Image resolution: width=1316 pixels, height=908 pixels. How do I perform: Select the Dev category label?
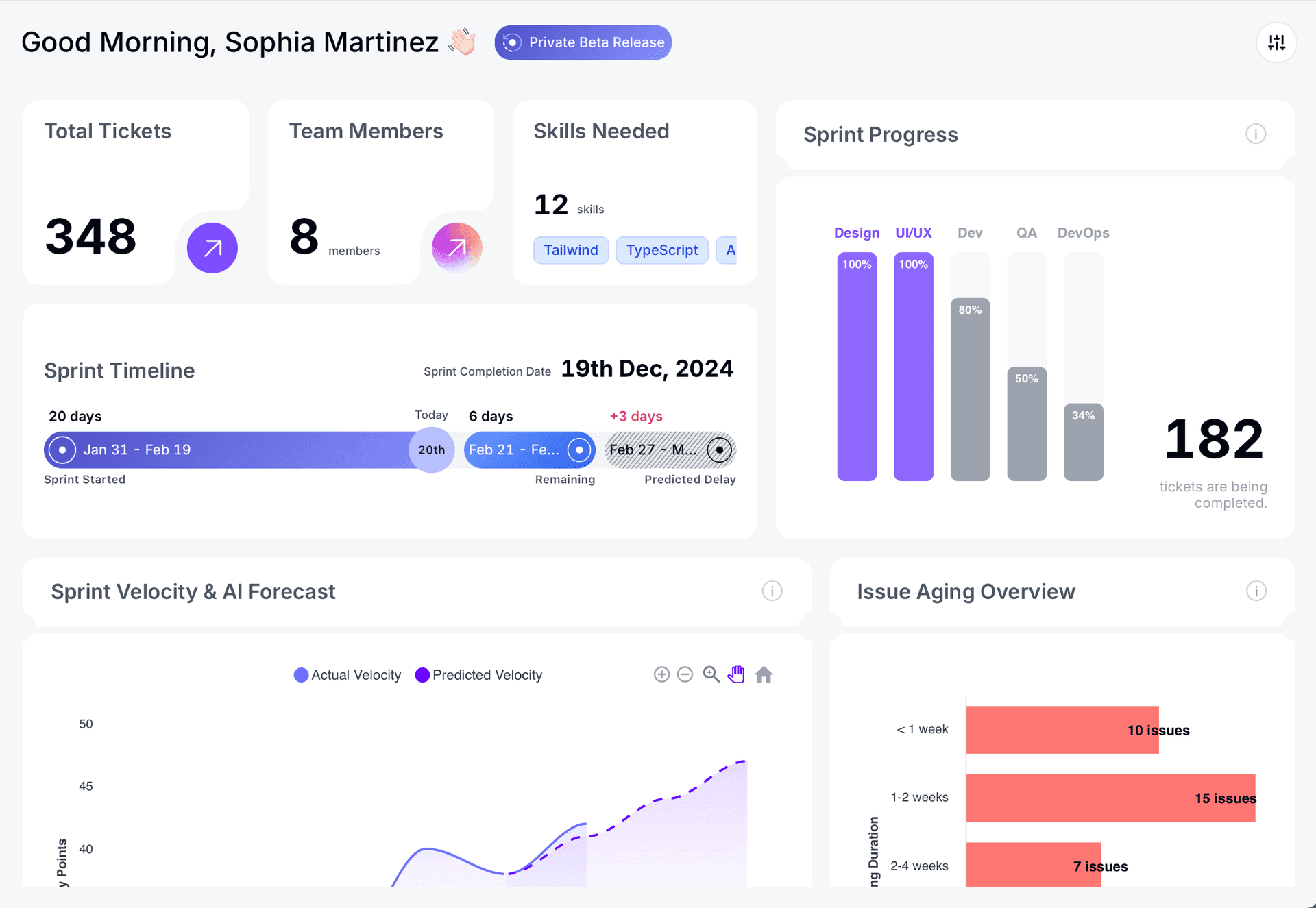pos(969,232)
